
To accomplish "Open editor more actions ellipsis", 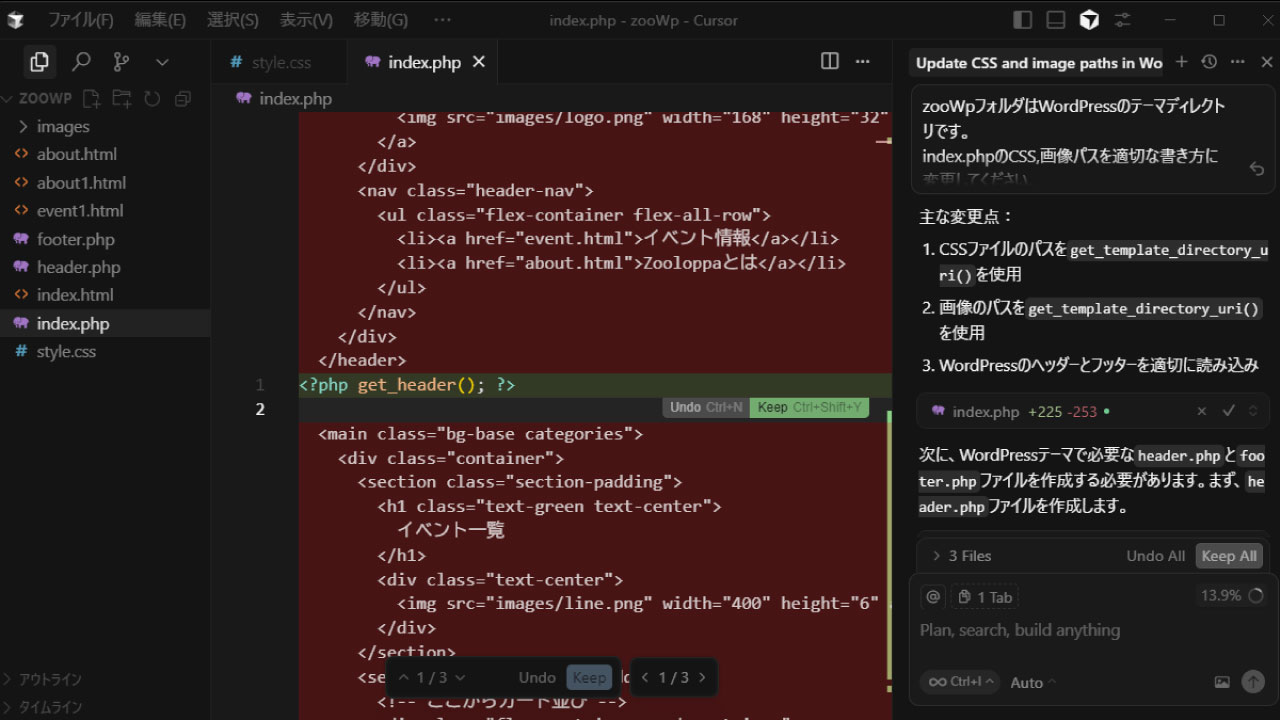I will click(863, 61).
